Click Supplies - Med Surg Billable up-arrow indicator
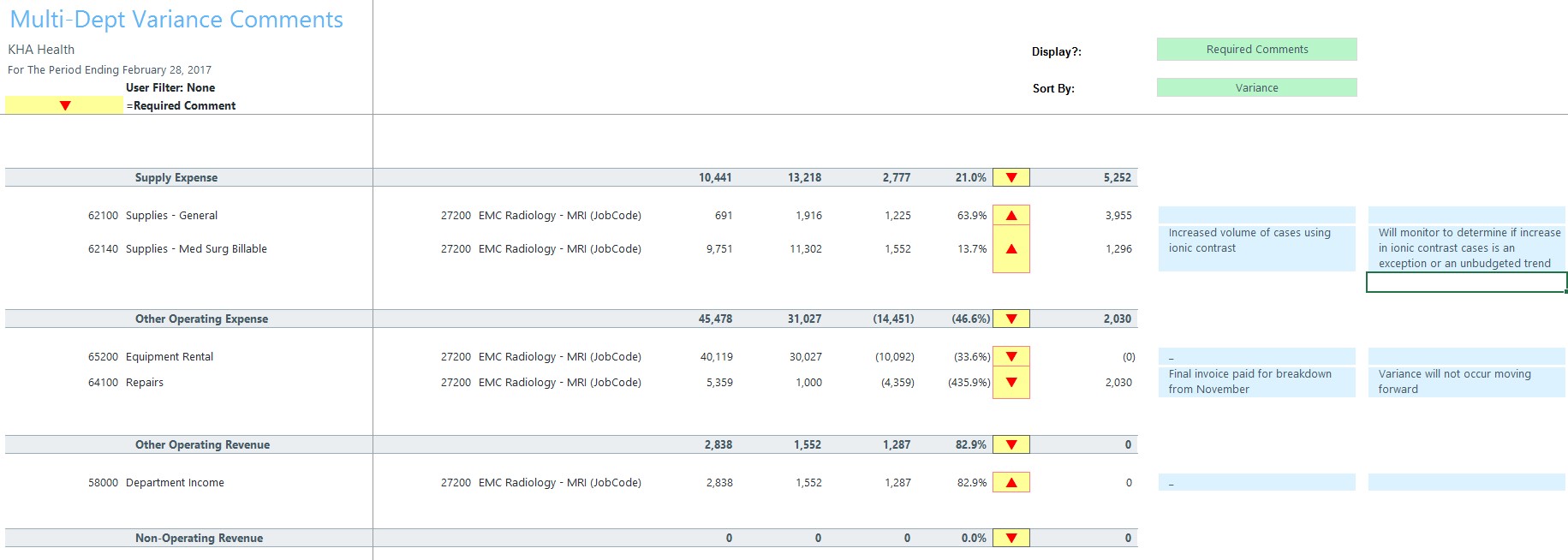Image resolution: width=1568 pixels, height=560 pixels. click(x=1011, y=249)
